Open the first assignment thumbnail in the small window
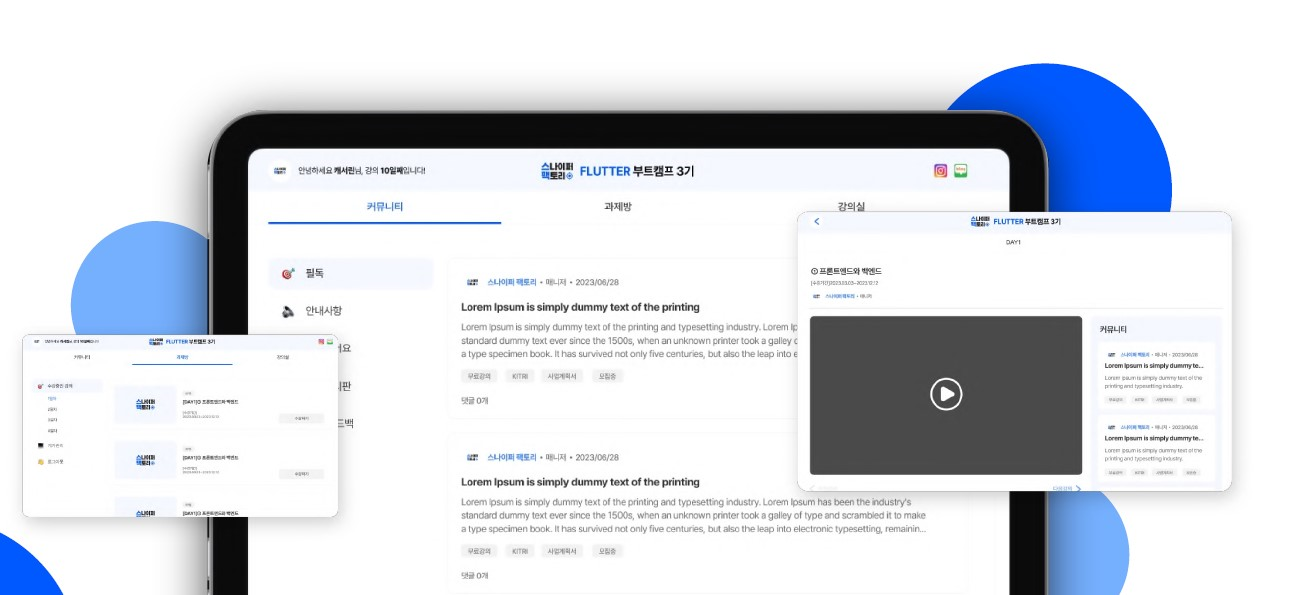 144,405
